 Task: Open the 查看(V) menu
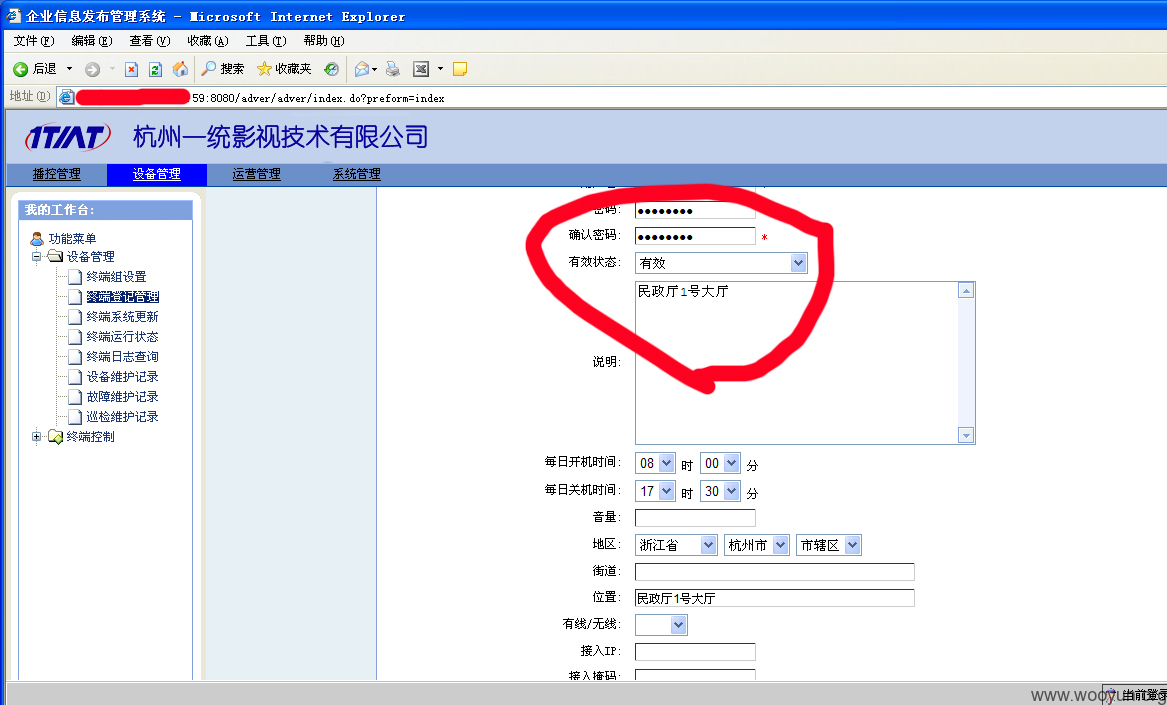tap(150, 41)
